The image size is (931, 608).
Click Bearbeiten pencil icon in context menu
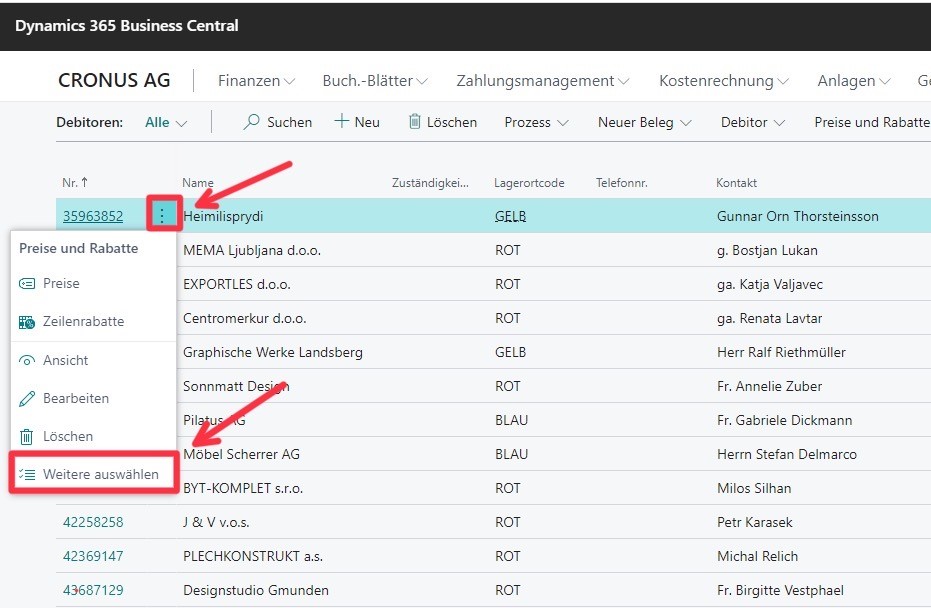(x=27, y=398)
